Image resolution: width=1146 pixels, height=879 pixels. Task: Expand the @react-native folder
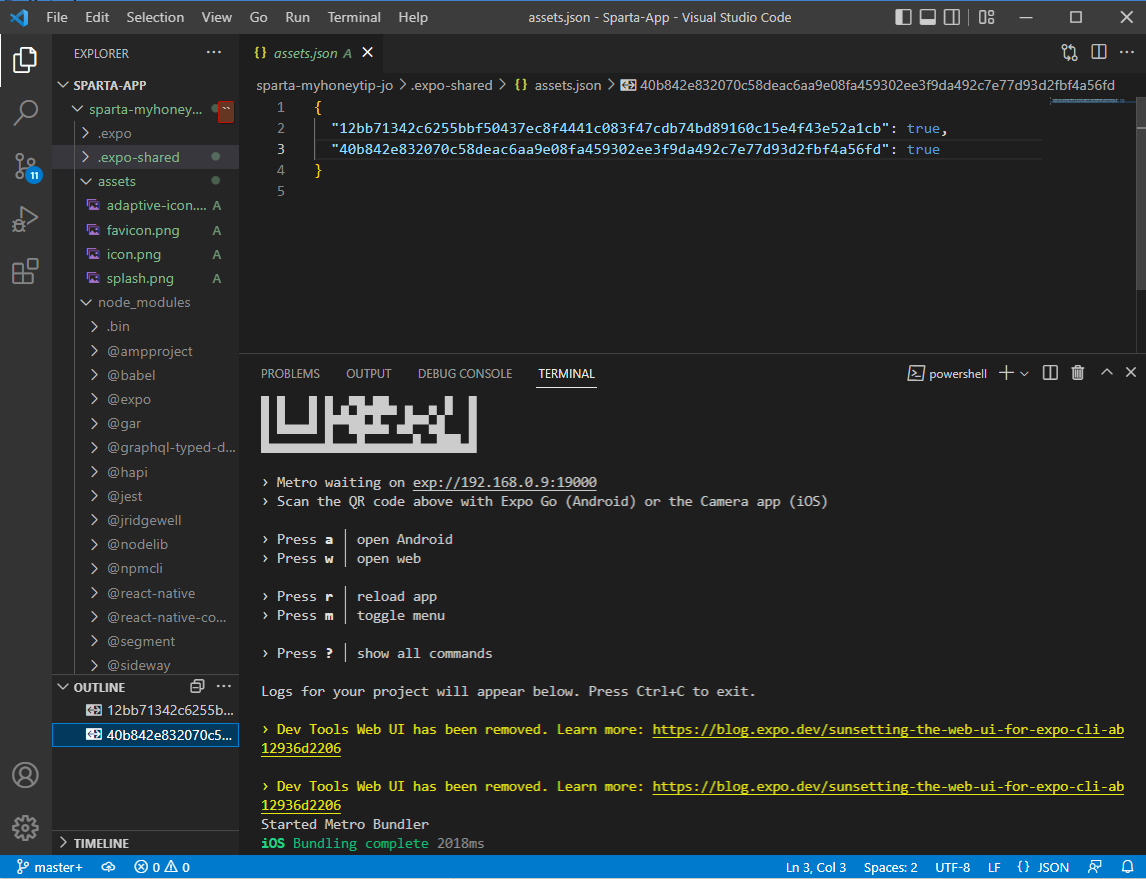(145, 593)
